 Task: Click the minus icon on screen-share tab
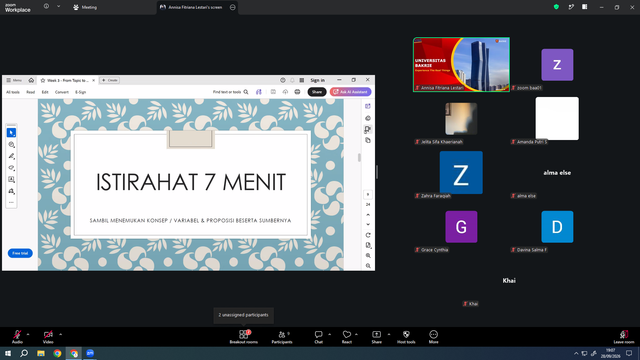(233, 7)
